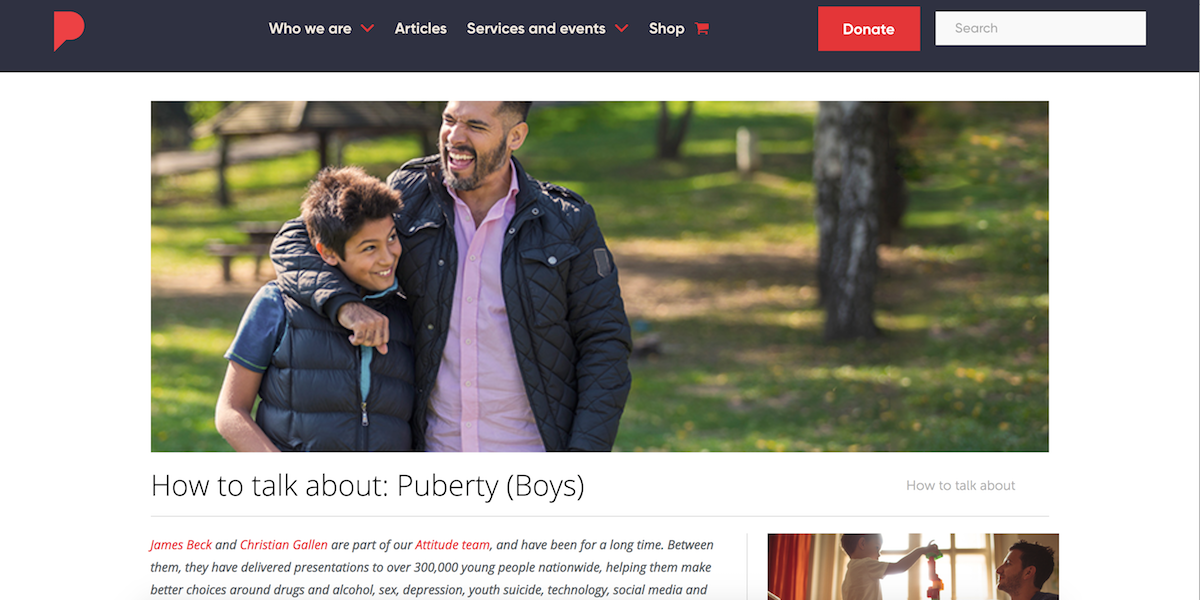Viewport: 1200px width, 600px height.
Task: Focus the Search input field
Action: click(1040, 28)
